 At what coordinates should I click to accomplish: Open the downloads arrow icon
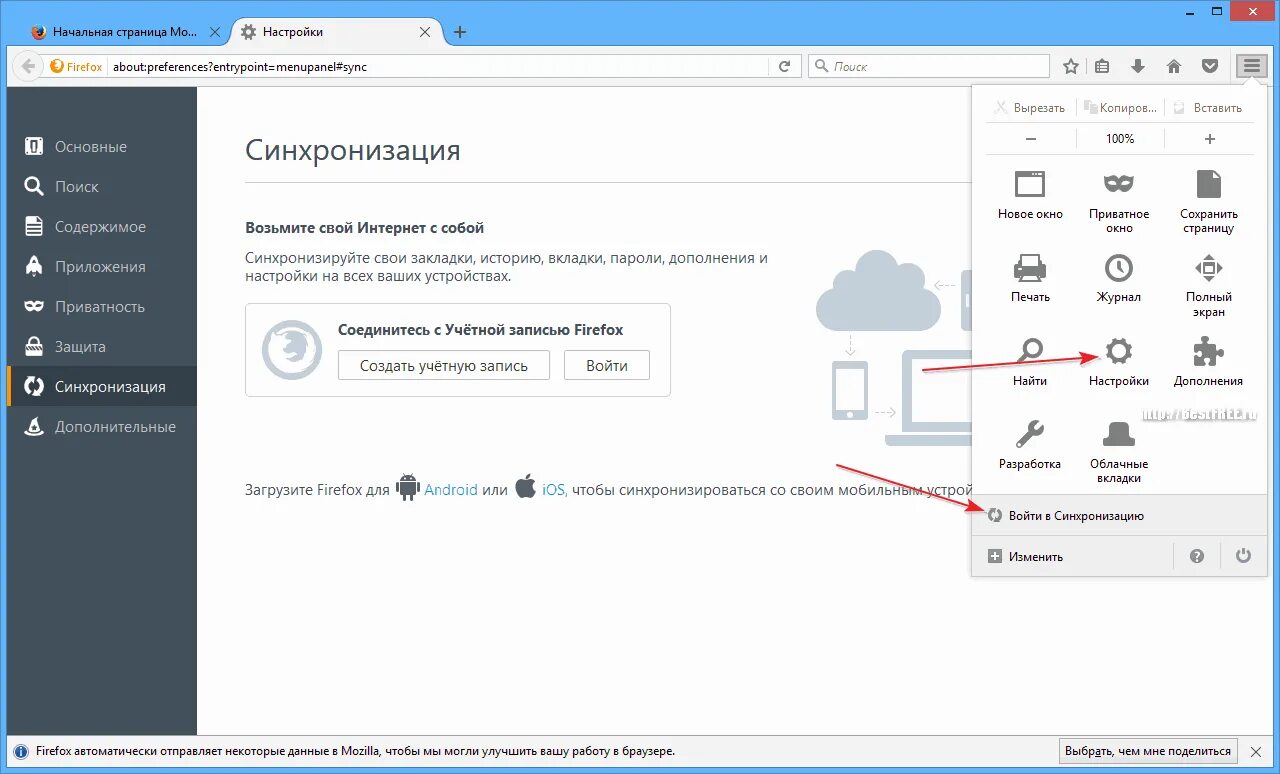pos(1138,66)
